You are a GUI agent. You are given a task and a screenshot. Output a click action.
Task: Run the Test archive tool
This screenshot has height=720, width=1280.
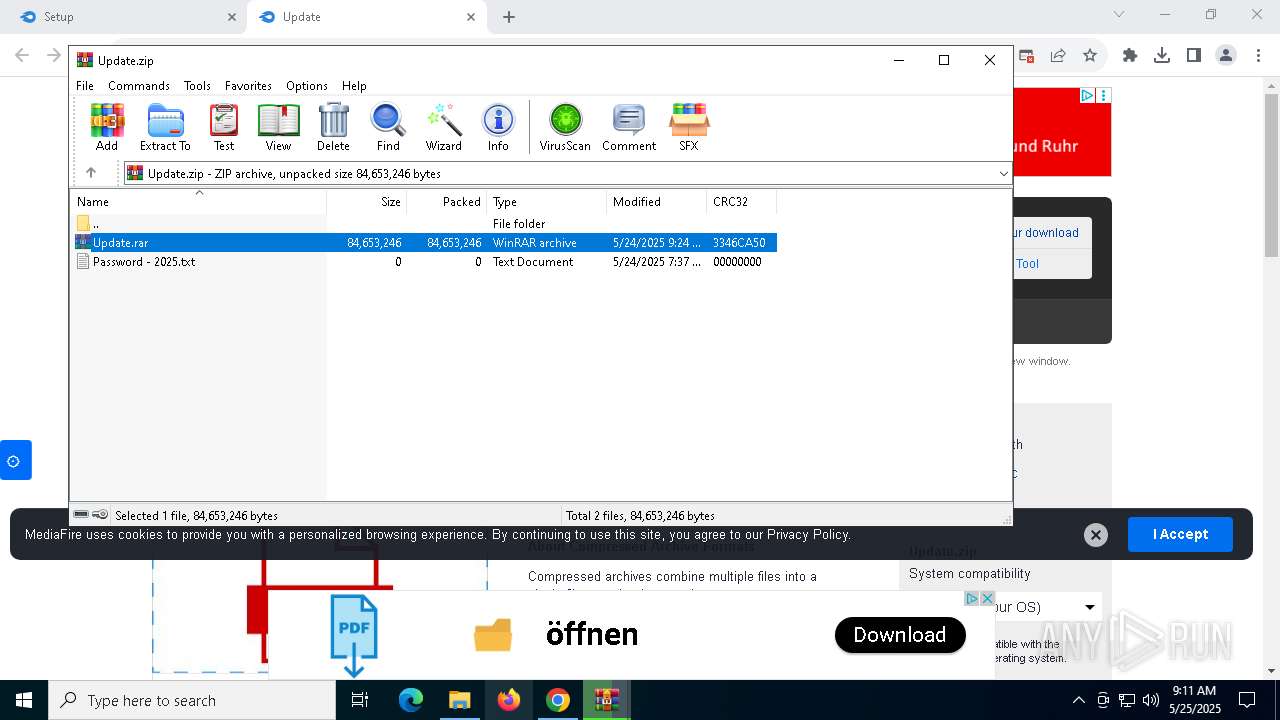pos(224,127)
